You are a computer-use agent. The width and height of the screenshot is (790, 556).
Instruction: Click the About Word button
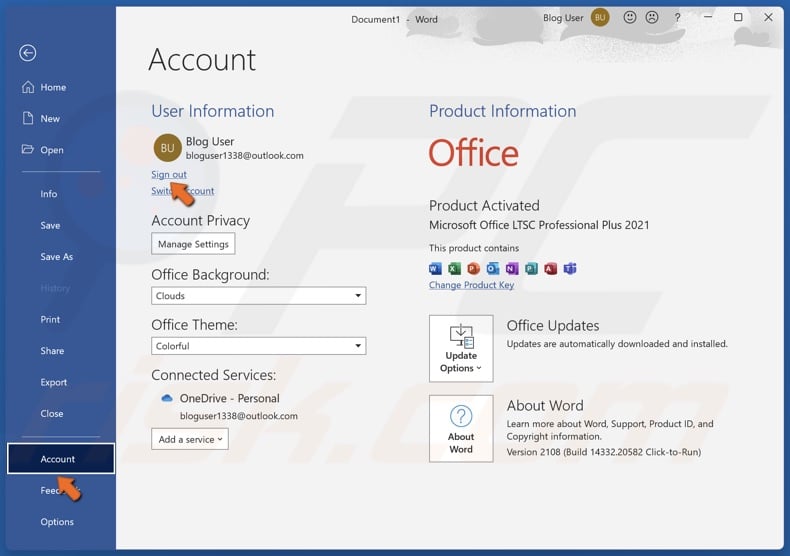click(461, 429)
